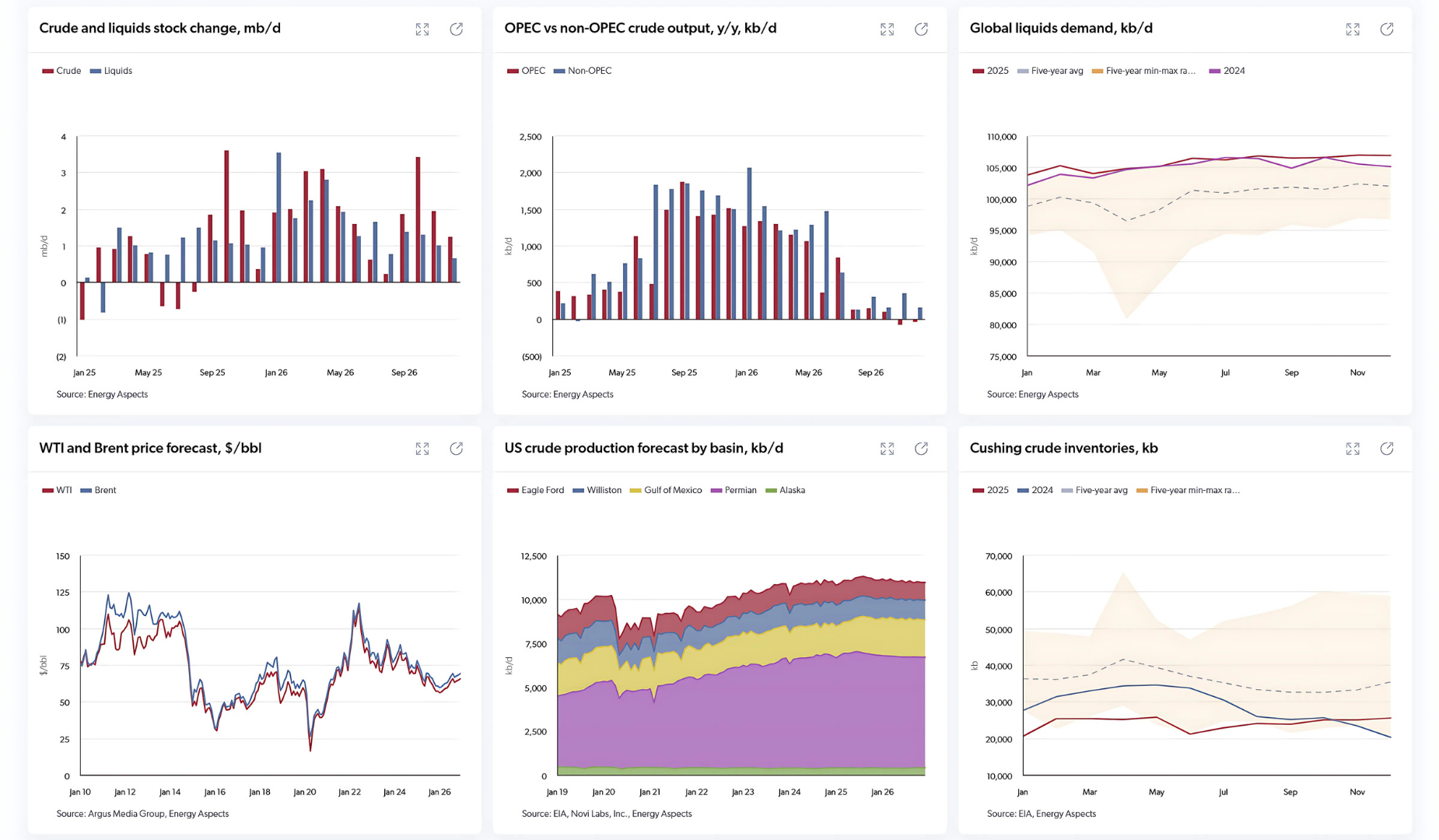Toggle Five-year avg in Global liquids demand legend
Image resolution: width=1439 pixels, height=840 pixels.
coord(1051,71)
